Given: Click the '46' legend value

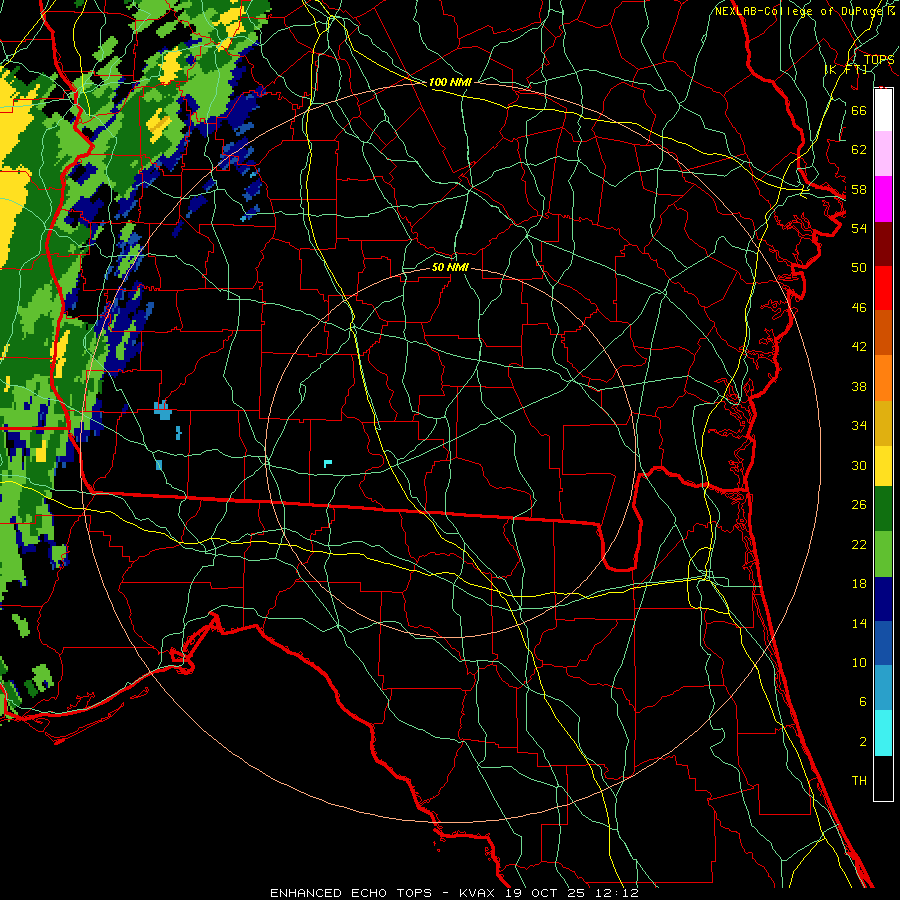Looking at the screenshot, I should tap(859, 308).
